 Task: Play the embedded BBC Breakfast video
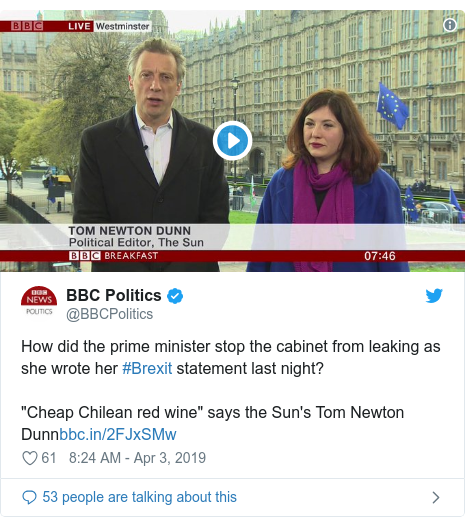[232, 140]
